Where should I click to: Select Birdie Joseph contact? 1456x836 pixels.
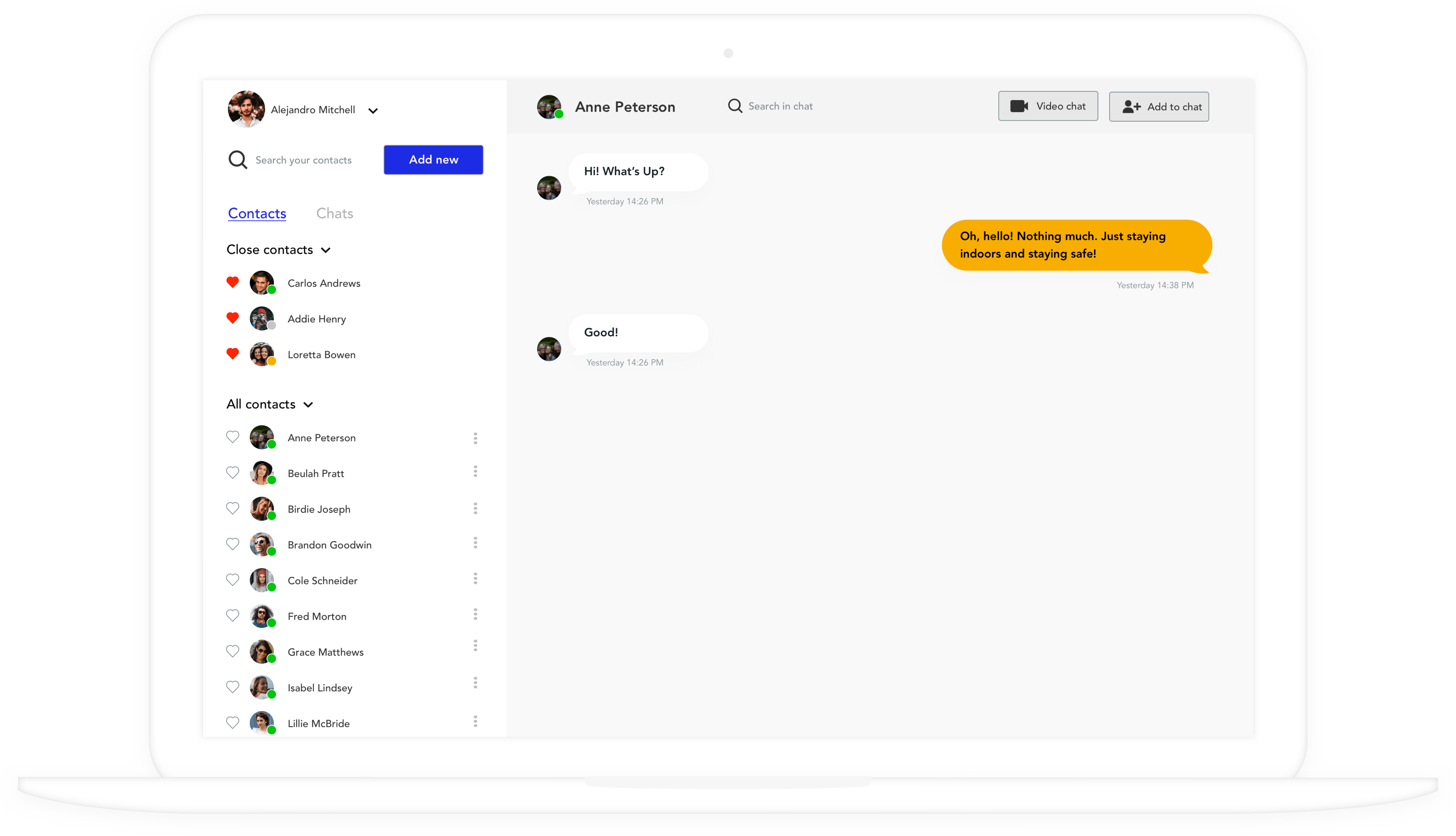pyautogui.click(x=319, y=509)
